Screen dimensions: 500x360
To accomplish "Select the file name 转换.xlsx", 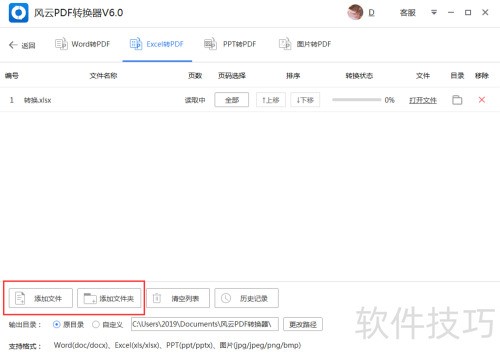I will 38,100.
